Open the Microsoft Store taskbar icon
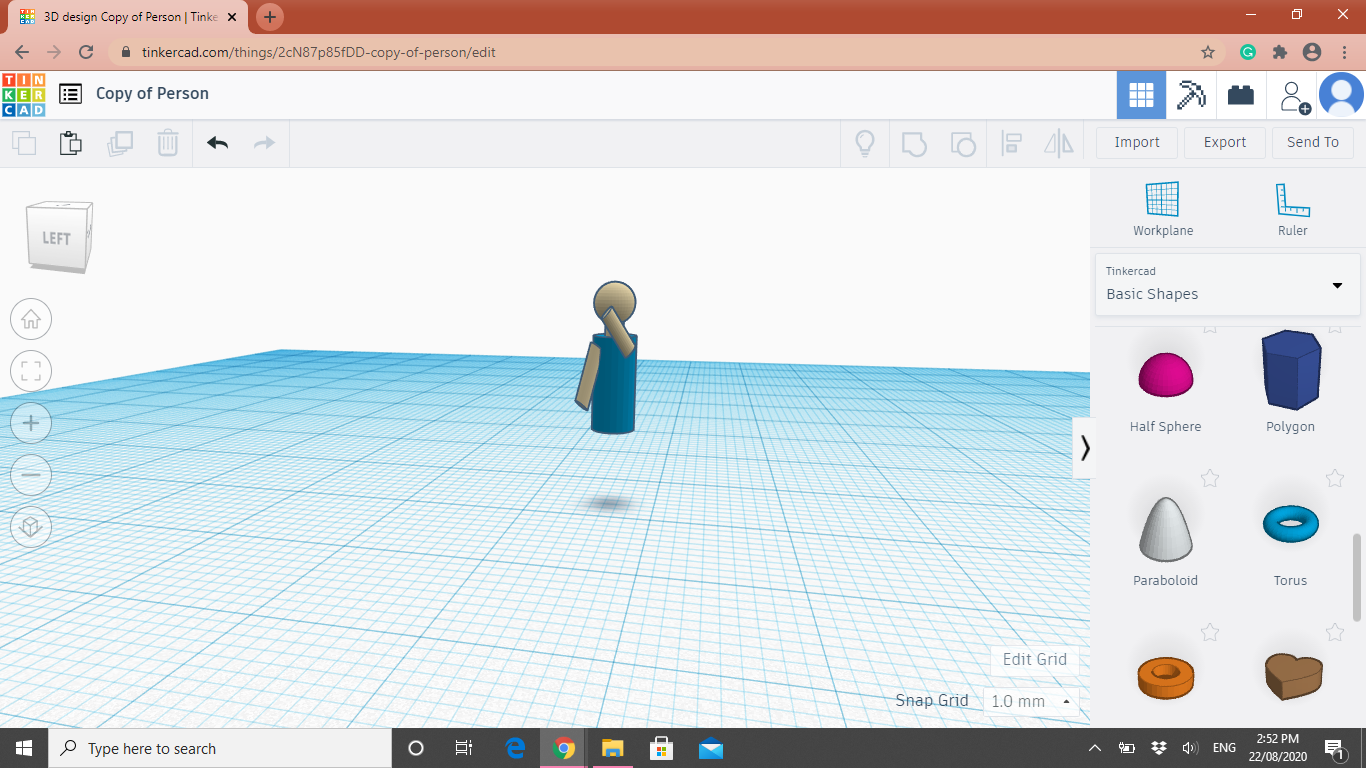 (x=662, y=748)
